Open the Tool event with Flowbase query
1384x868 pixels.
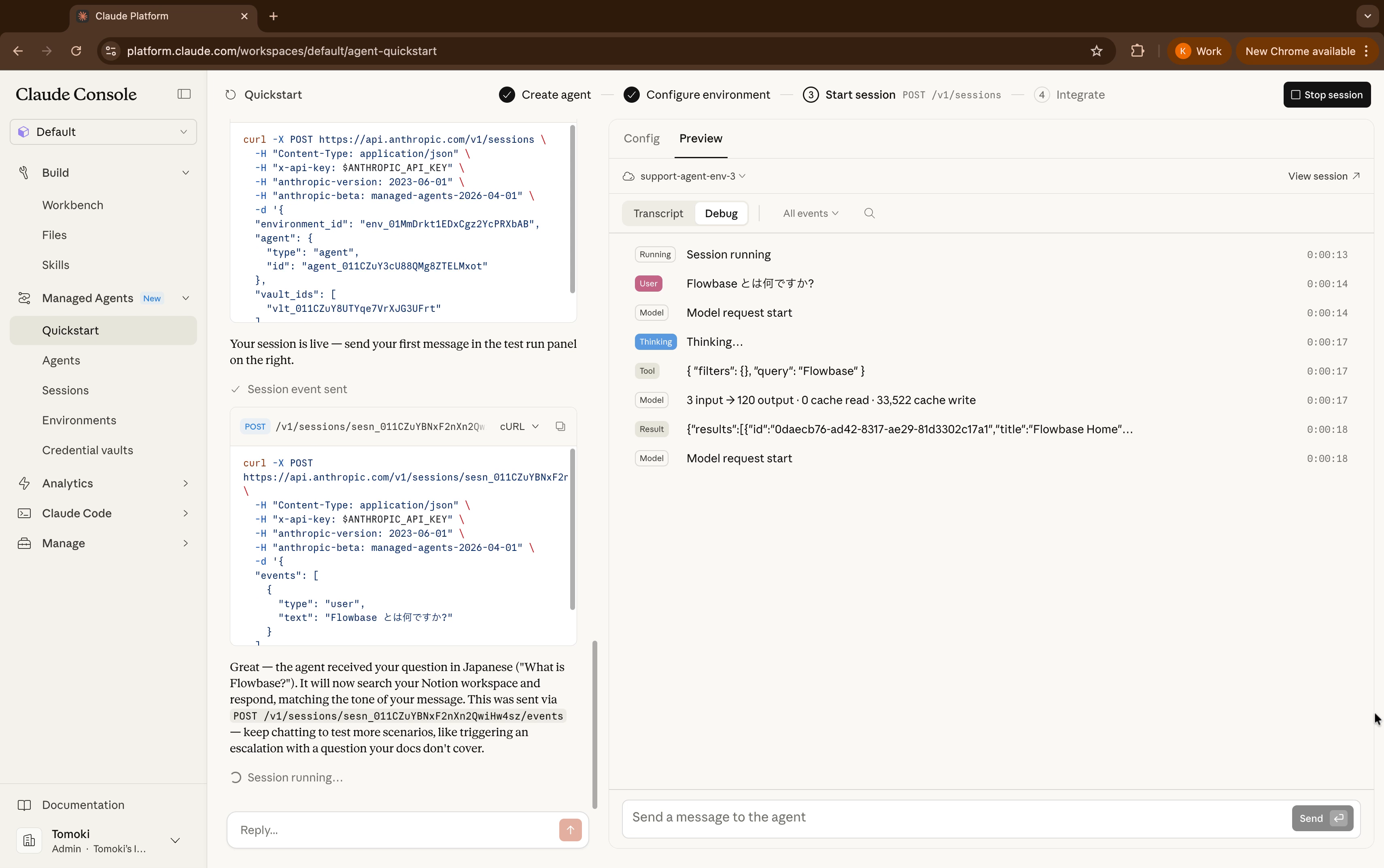coord(991,371)
